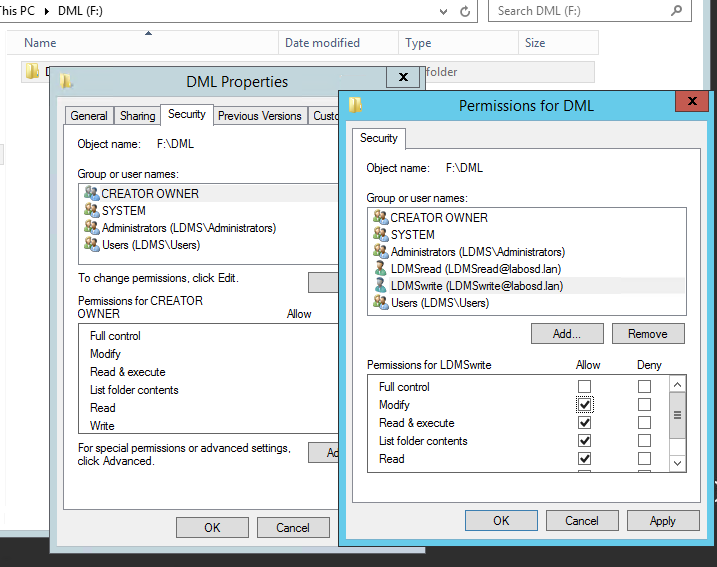717x567 pixels.
Task: Click the SYSTEM group icon in DML Properties
Action: pos(91,211)
